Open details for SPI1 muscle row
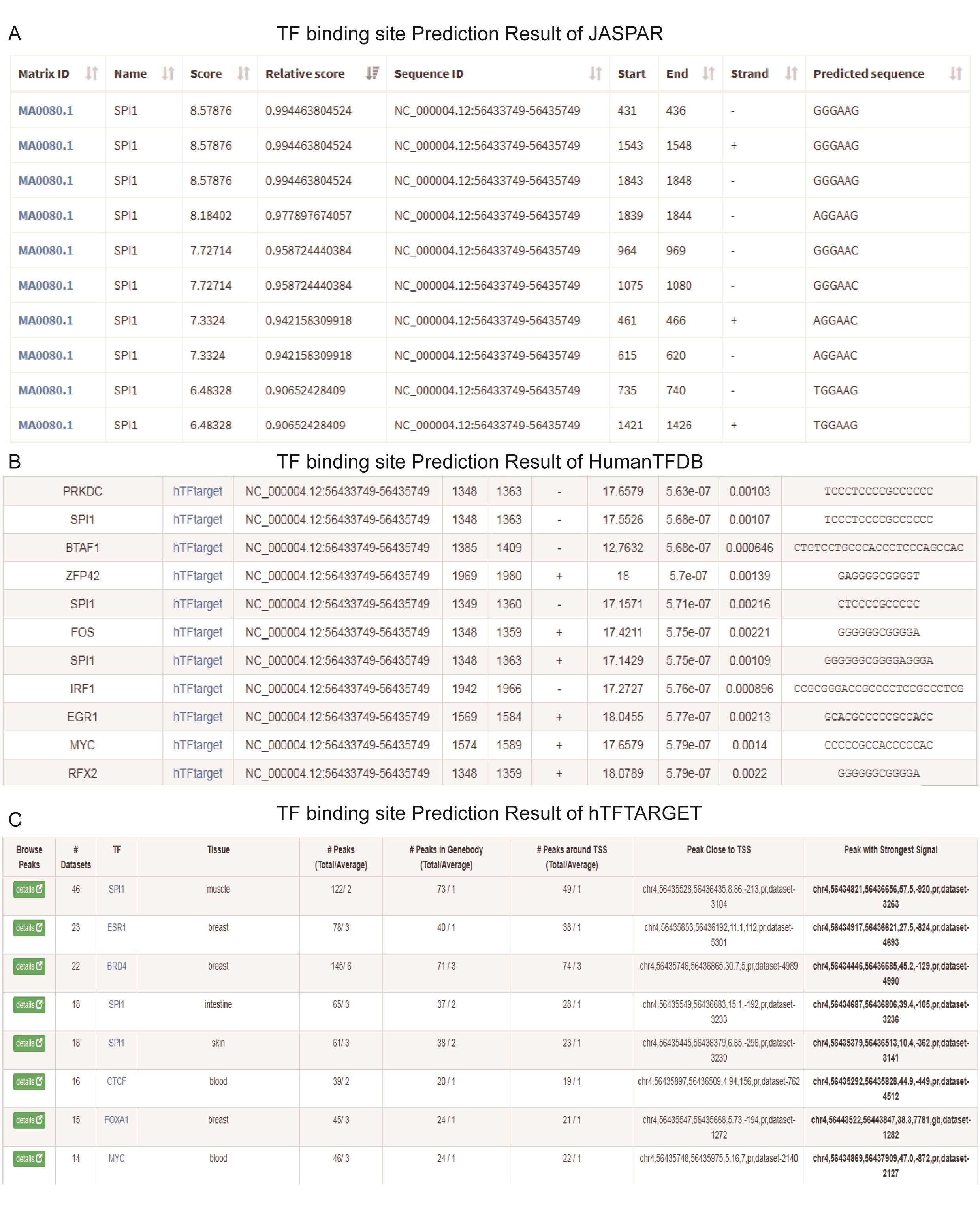The height and width of the screenshot is (1207, 980). pyautogui.click(x=29, y=889)
